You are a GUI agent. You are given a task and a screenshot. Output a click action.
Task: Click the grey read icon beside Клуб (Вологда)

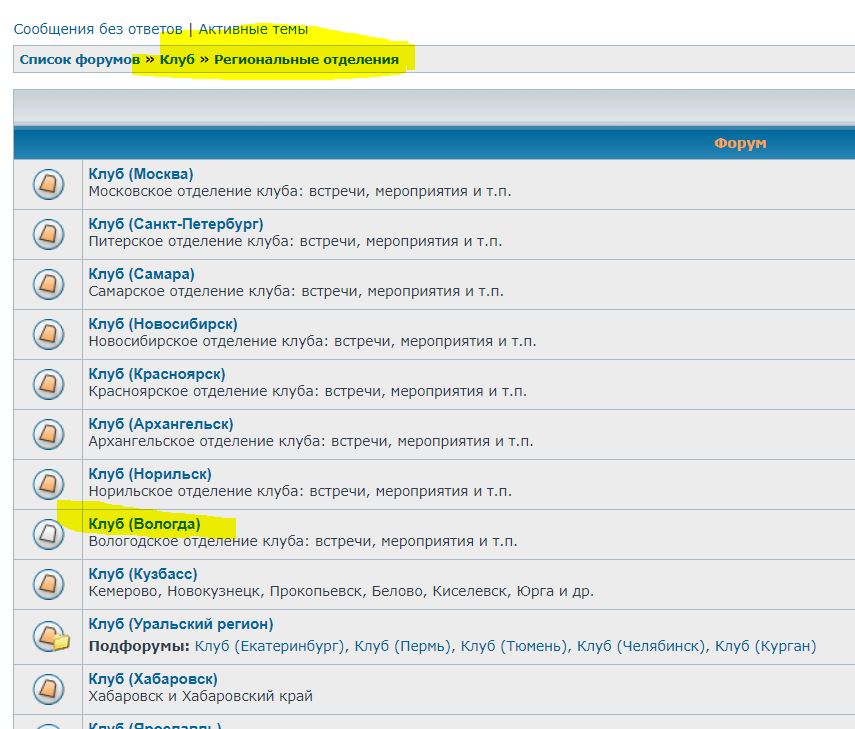(x=47, y=534)
